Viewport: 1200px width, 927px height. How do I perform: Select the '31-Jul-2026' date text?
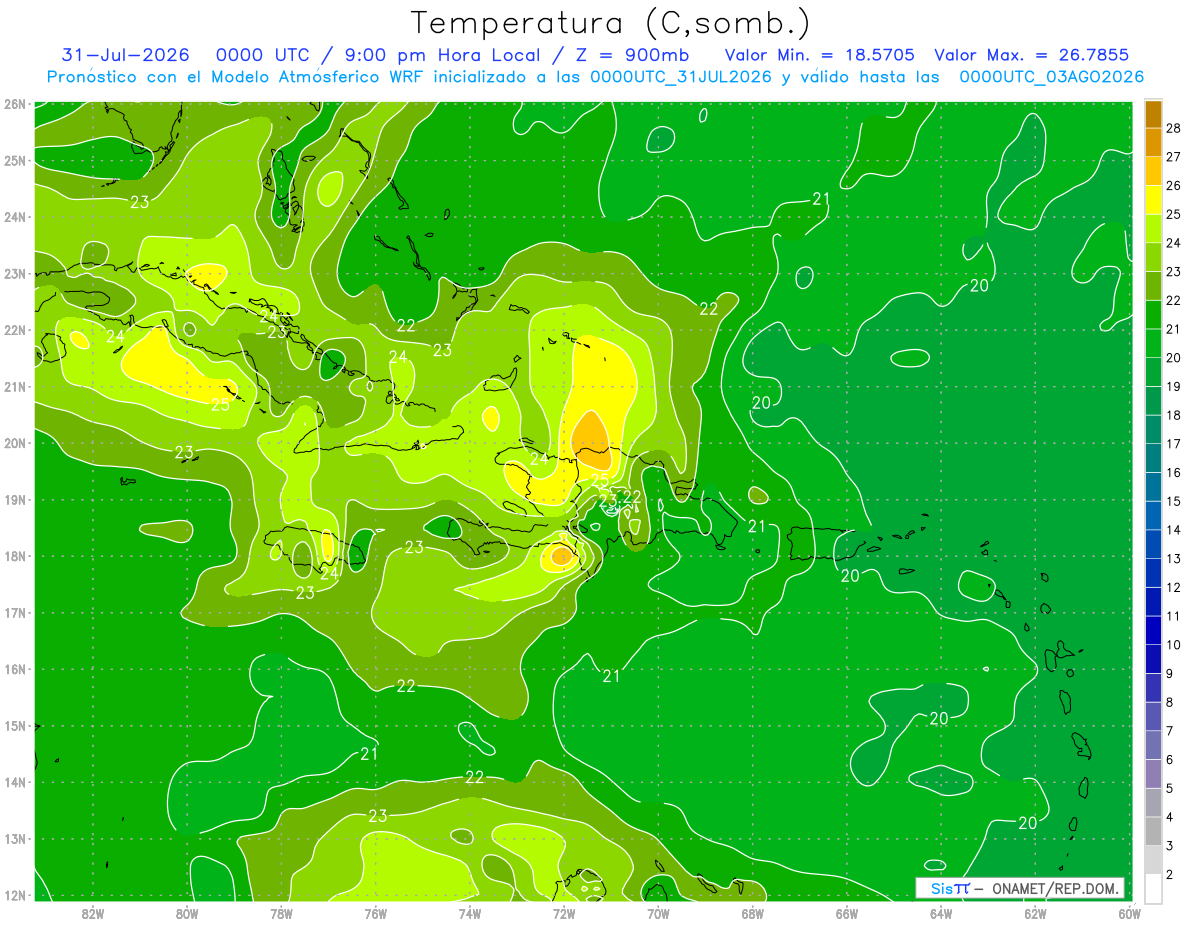click(x=126, y=55)
